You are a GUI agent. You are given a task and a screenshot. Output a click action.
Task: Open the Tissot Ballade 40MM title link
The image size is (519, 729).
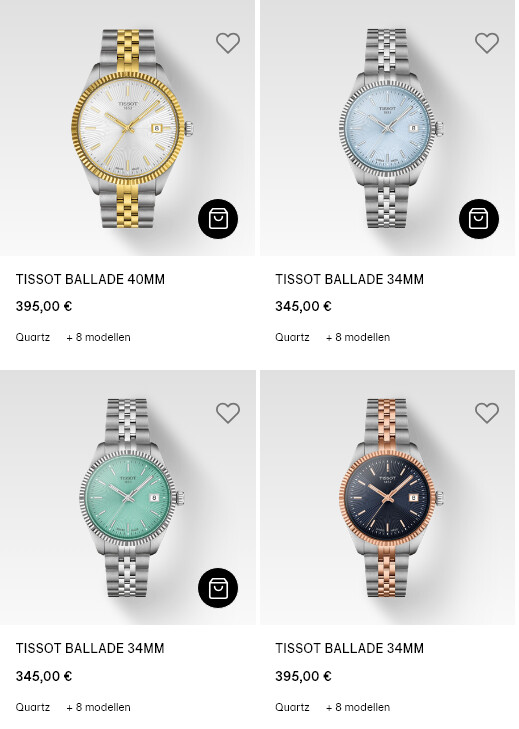pyautogui.click(x=90, y=279)
